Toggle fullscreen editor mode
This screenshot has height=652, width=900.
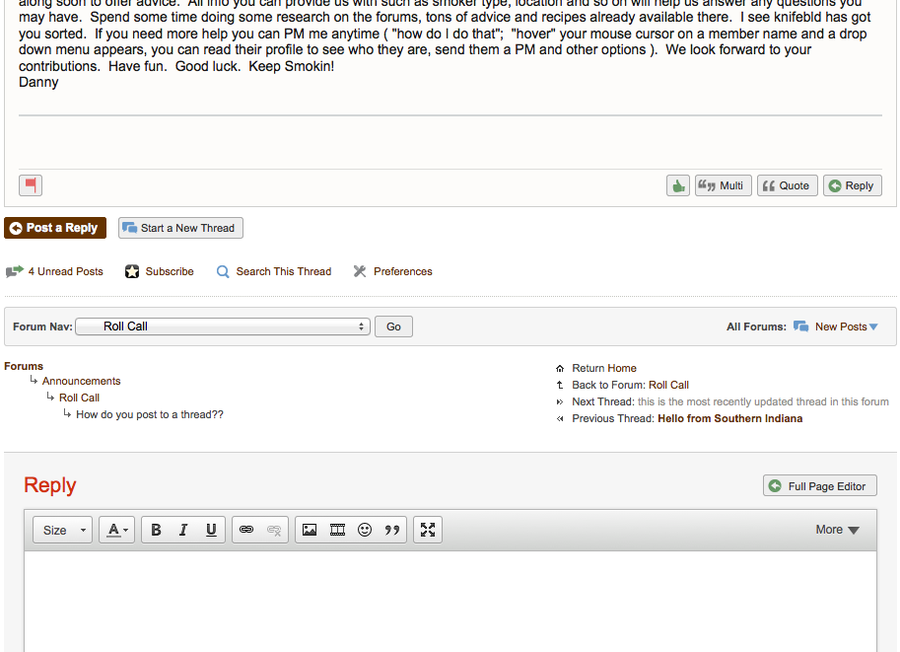point(428,530)
